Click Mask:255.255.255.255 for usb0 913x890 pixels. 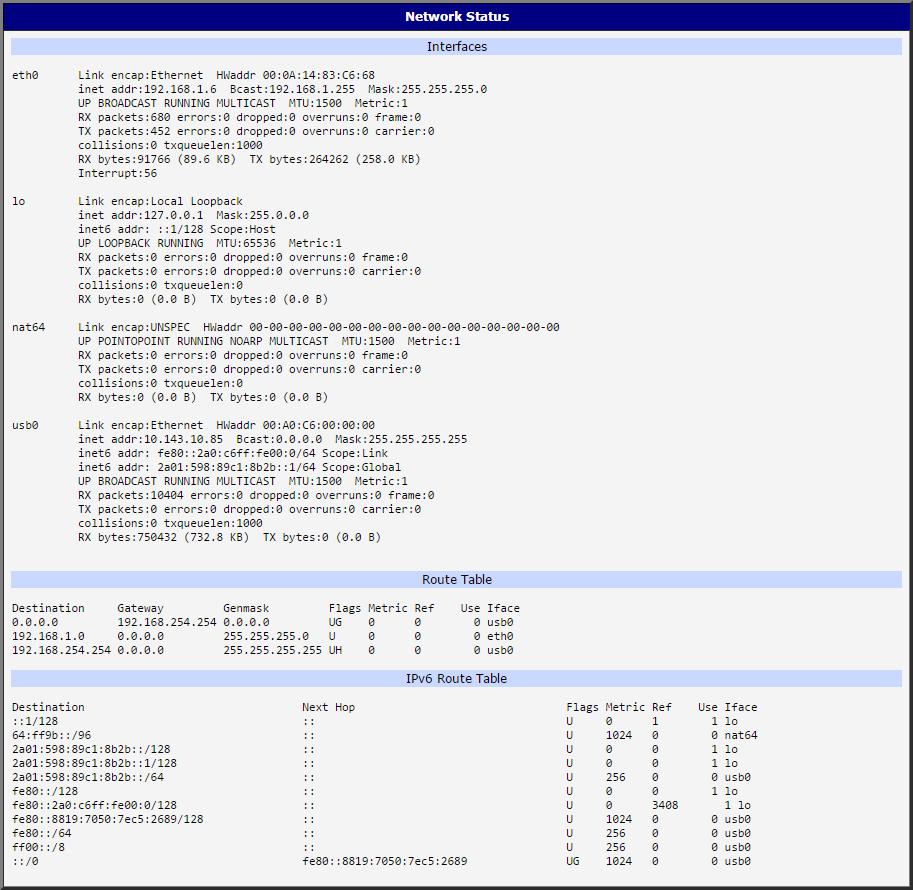click(x=401, y=439)
